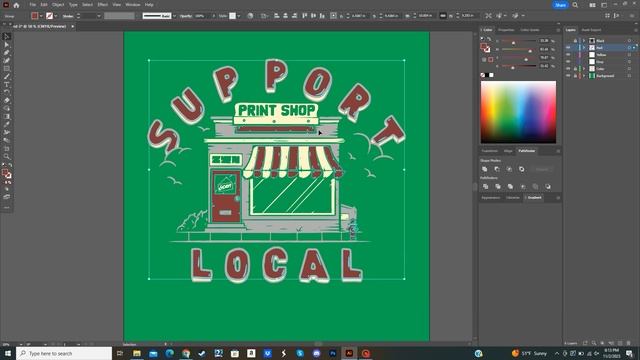This screenshot has height=360, width=640.
Task: Expand the Black layer disclosure triangle
Action: pyautogui.click(x=584, y=41)
